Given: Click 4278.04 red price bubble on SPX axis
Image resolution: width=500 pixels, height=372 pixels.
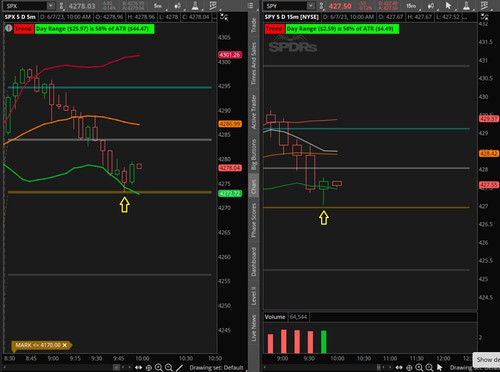Looking at the screenshot, I should 230,168.
